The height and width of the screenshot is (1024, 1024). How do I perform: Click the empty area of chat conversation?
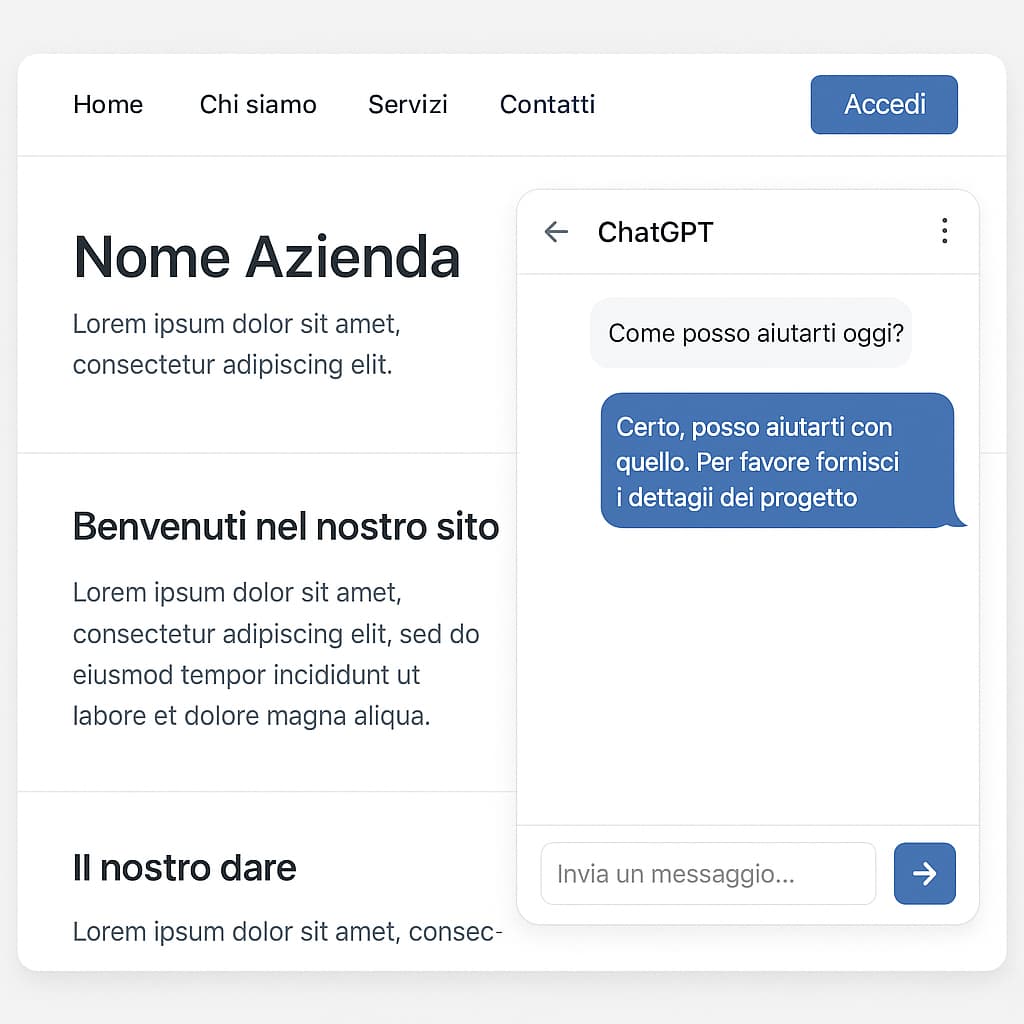click(x=747, y=680)
